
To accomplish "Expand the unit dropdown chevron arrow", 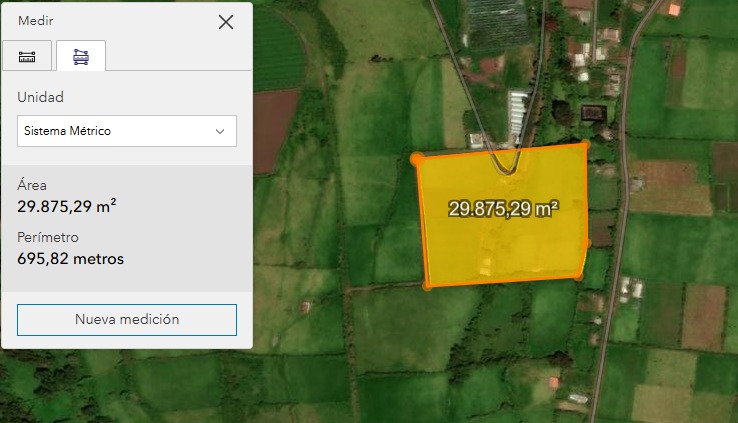I will pyautogui.click(x=220, y=131).
